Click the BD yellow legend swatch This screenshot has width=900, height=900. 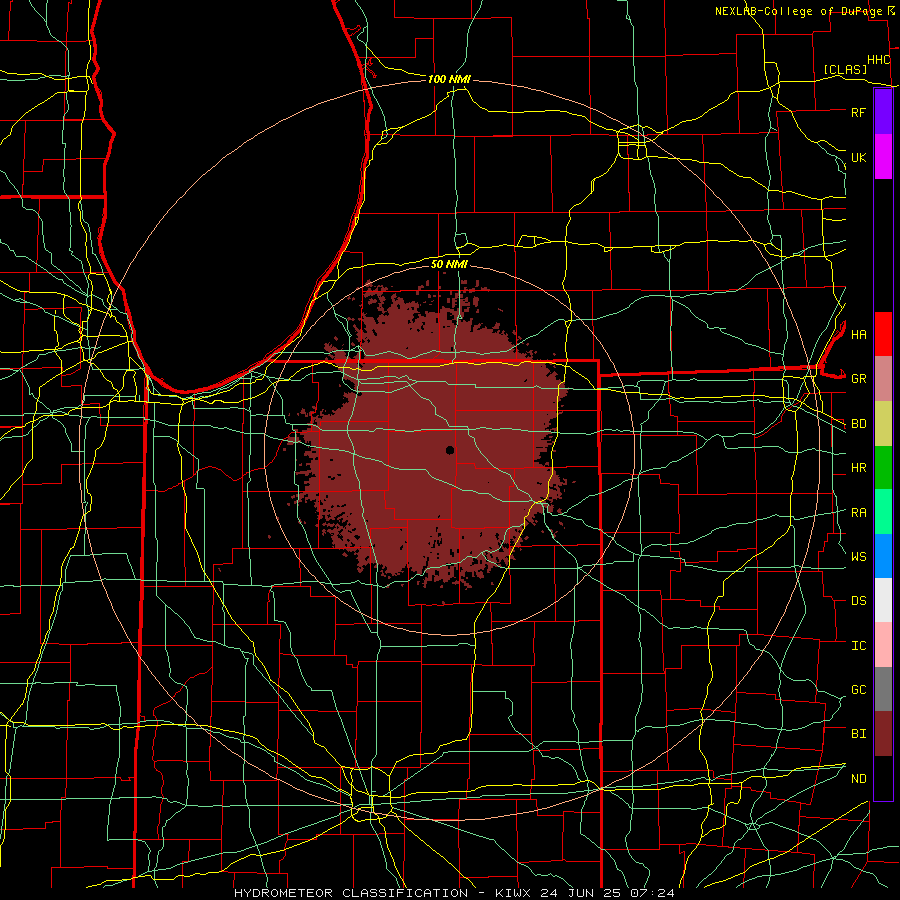pyautogui.click(x=883, y=423)
